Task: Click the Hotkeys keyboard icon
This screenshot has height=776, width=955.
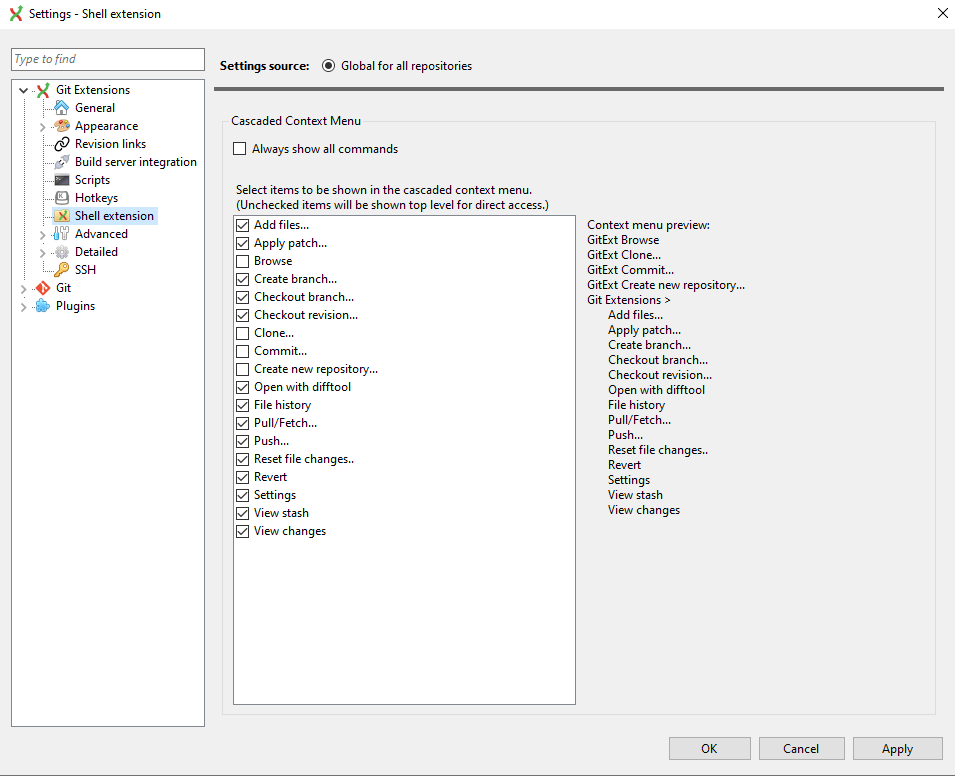Action: pyautogui.click(x=62, y=198)
